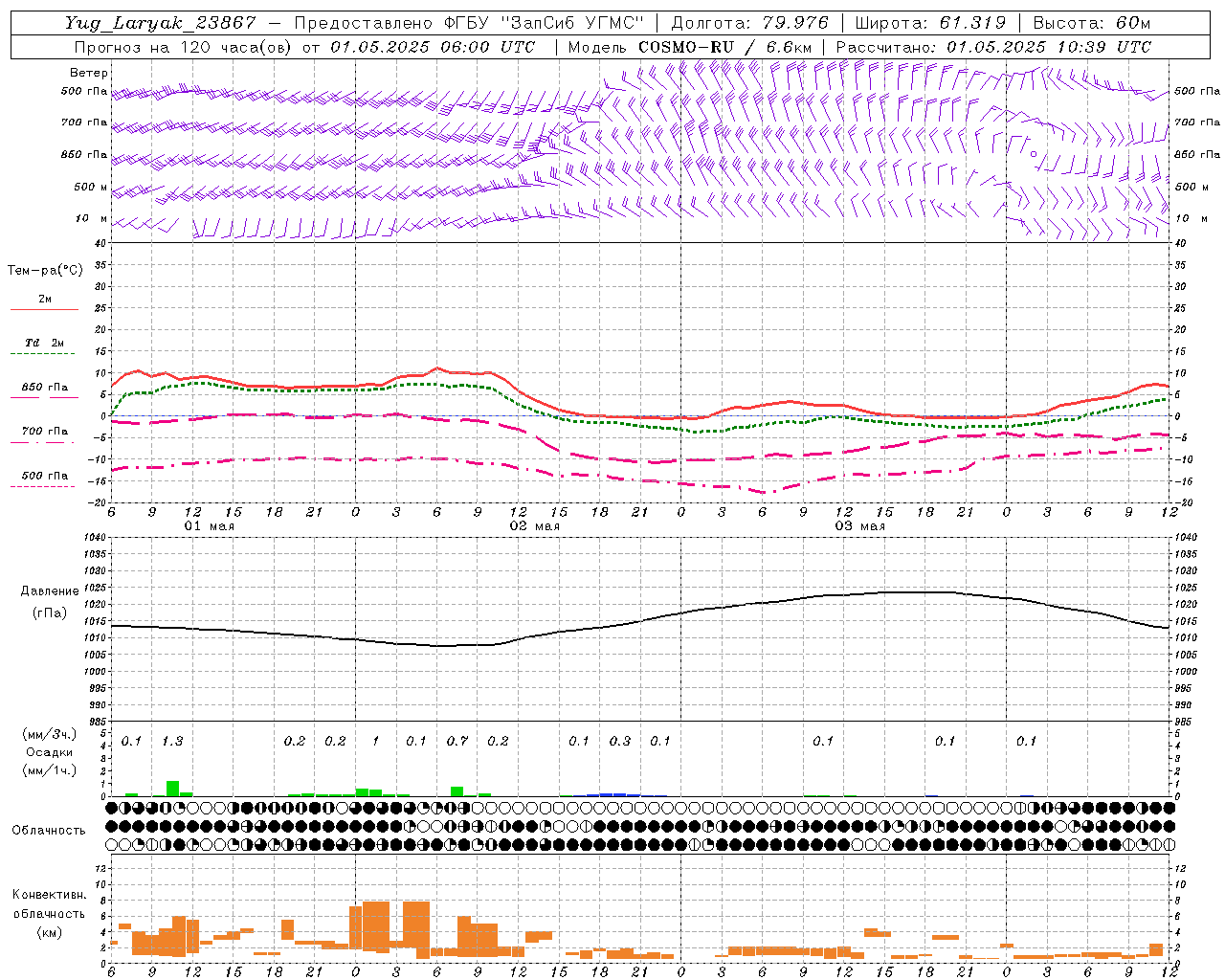Click the station title Yug_Laryak_23867

160,23
